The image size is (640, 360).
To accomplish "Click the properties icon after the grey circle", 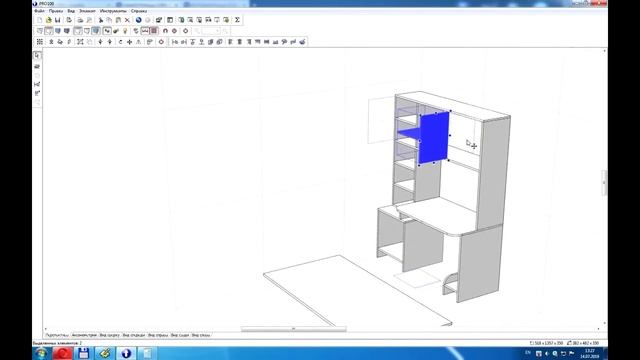I will pyautogui.click(x=159, y=20).
